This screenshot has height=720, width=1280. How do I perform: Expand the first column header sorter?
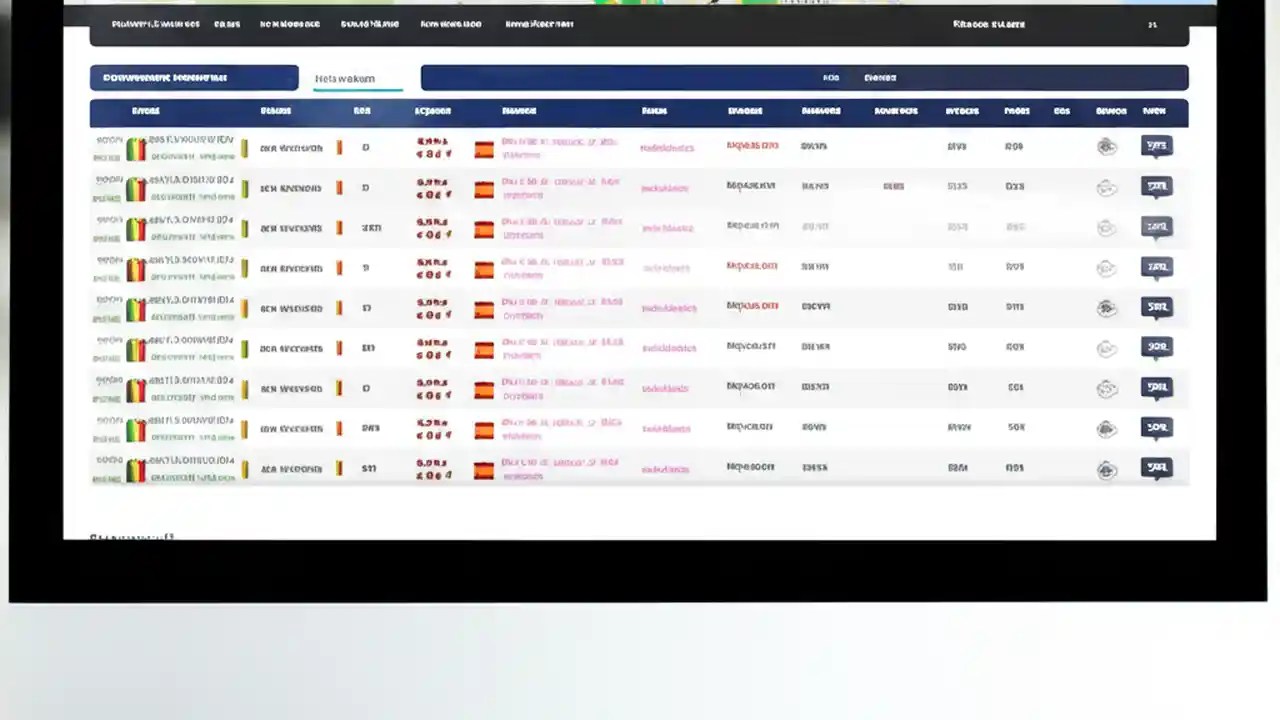click(146, 110)
